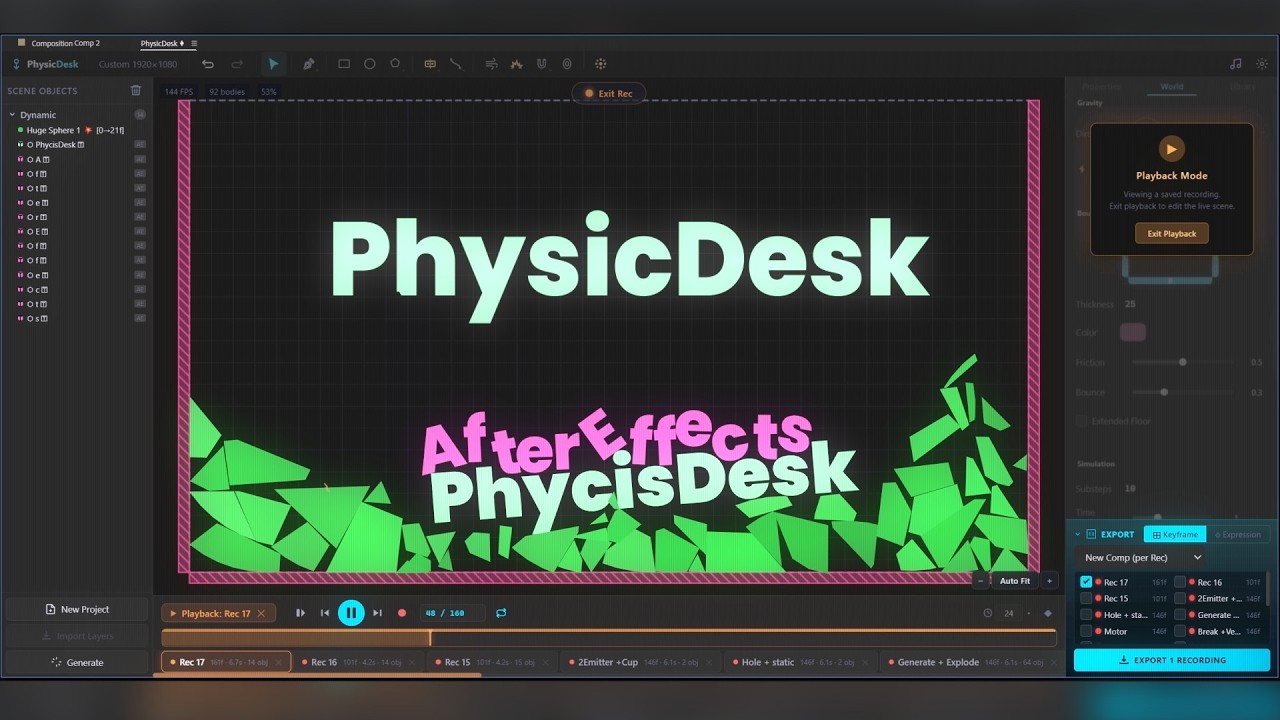This screenshot has height=720, width=1280.
Task: Check the Motor export checkbox
Action: 1086,631
